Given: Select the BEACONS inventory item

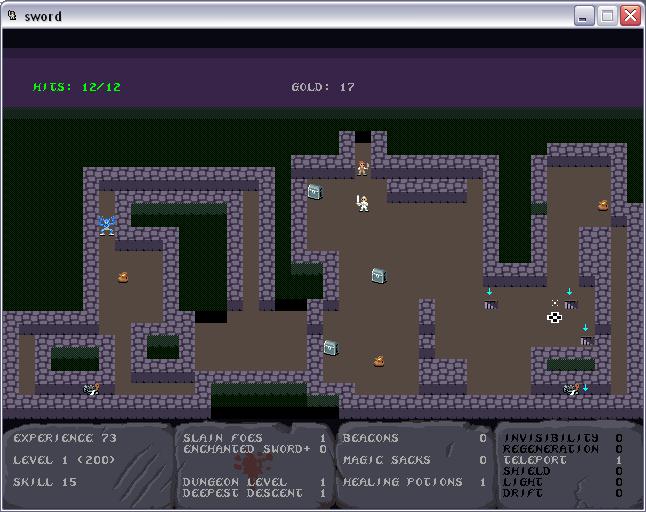Looking at the screenshot, I should [414, 438].
